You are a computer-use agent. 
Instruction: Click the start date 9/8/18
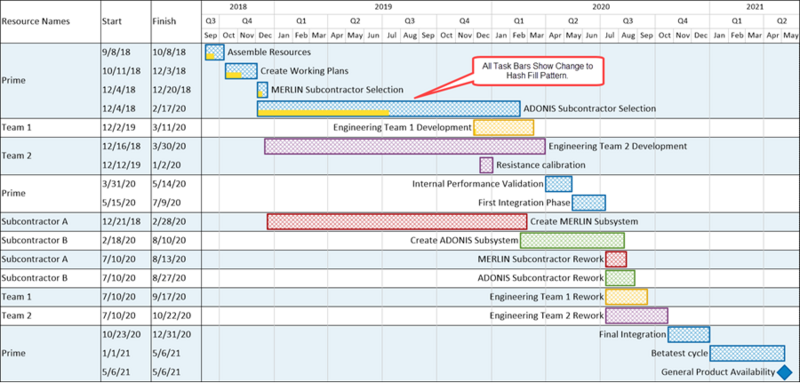pos(115,52)
